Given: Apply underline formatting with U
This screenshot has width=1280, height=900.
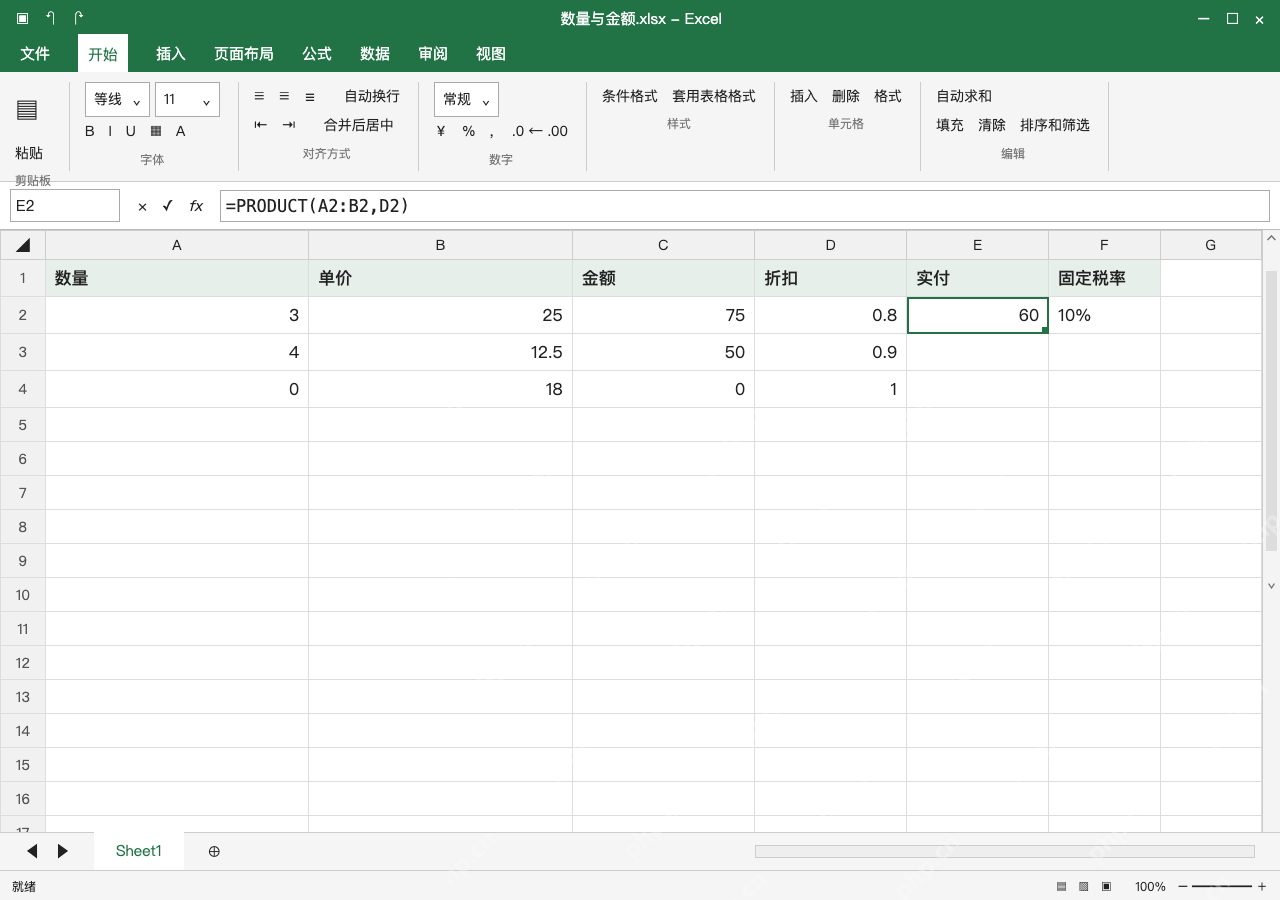Looking at the screenshot, I should click(130, 131).
